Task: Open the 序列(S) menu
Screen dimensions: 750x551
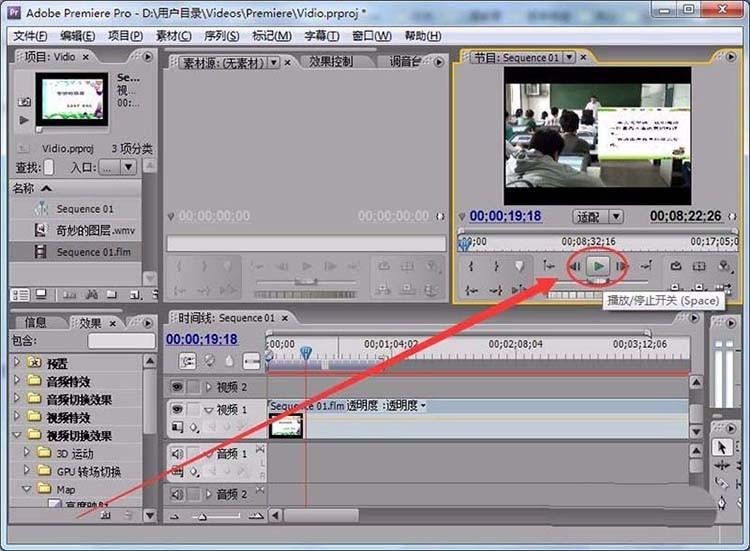Action: pyautogui.click(x=220, y=36)
